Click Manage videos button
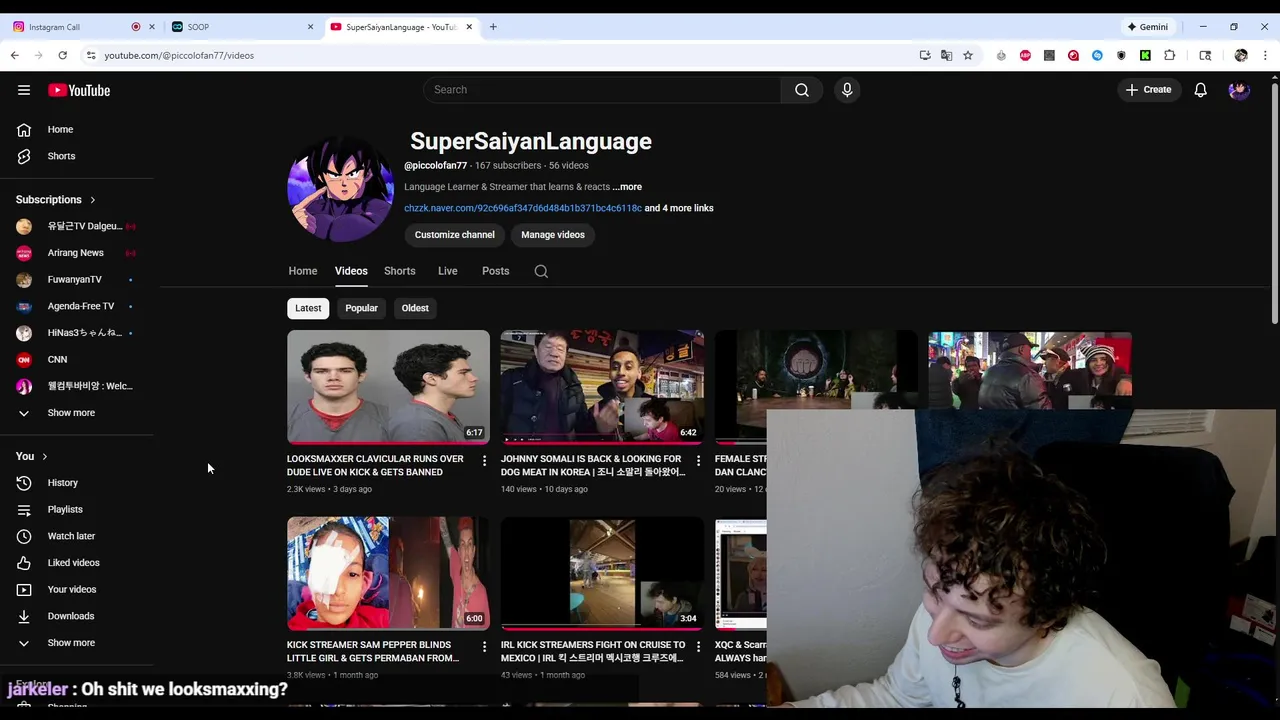Viewport: 1280px width, 720px height. (553, 235)
